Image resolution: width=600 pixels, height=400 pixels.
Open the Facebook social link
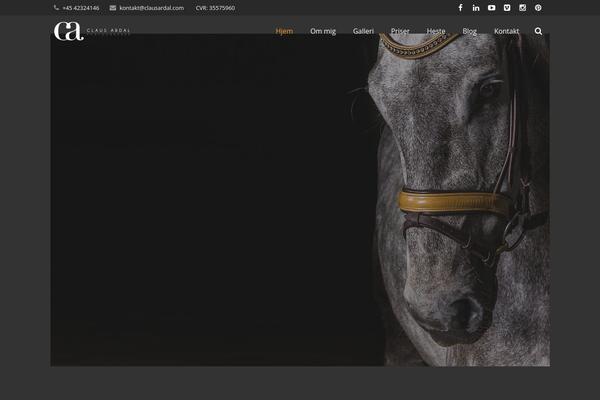pyautogui.click(x=460, y=8)
